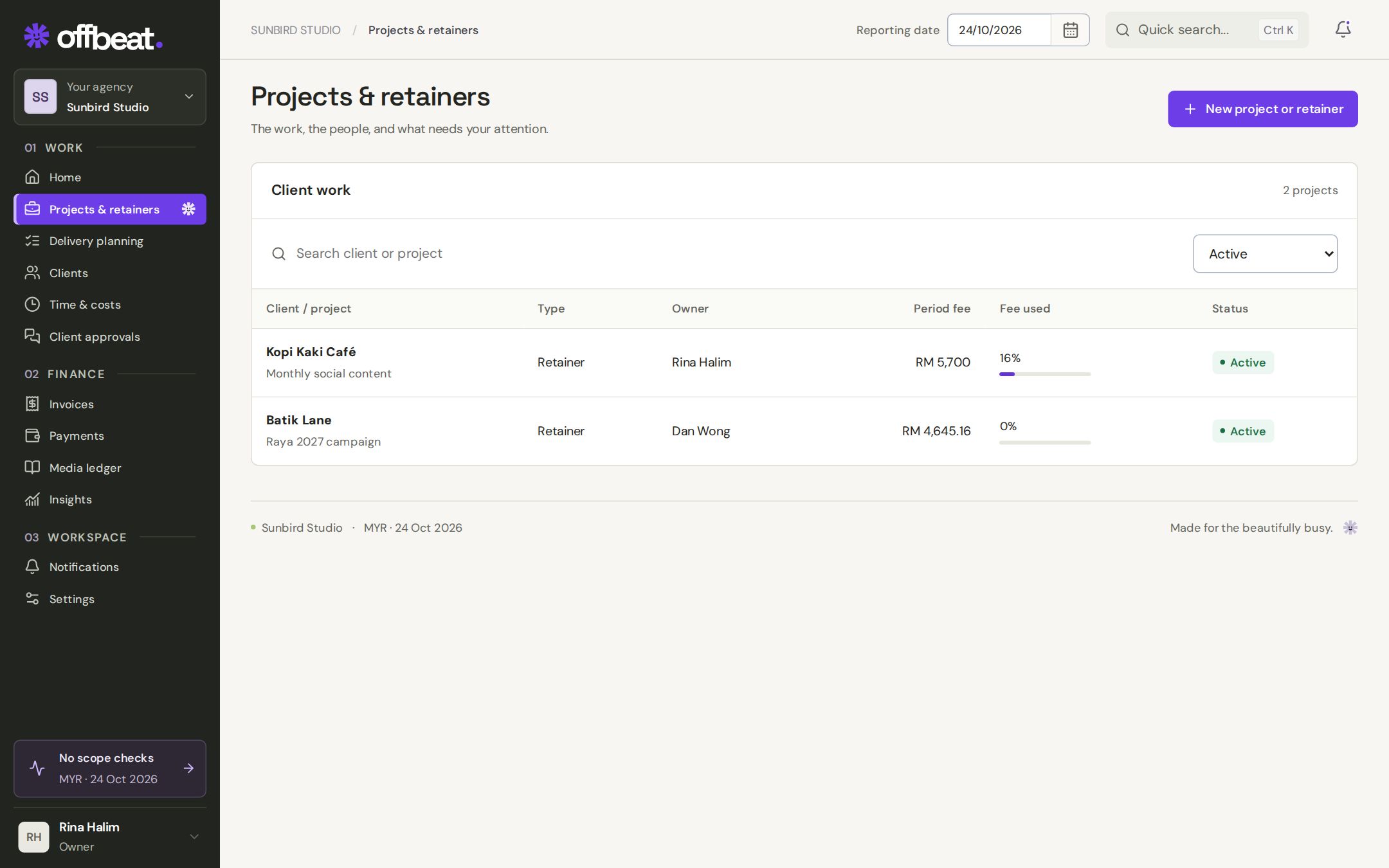1389x868 pixels.
Task: Click the Quick search box
Action: click(x=1207, y=30)
